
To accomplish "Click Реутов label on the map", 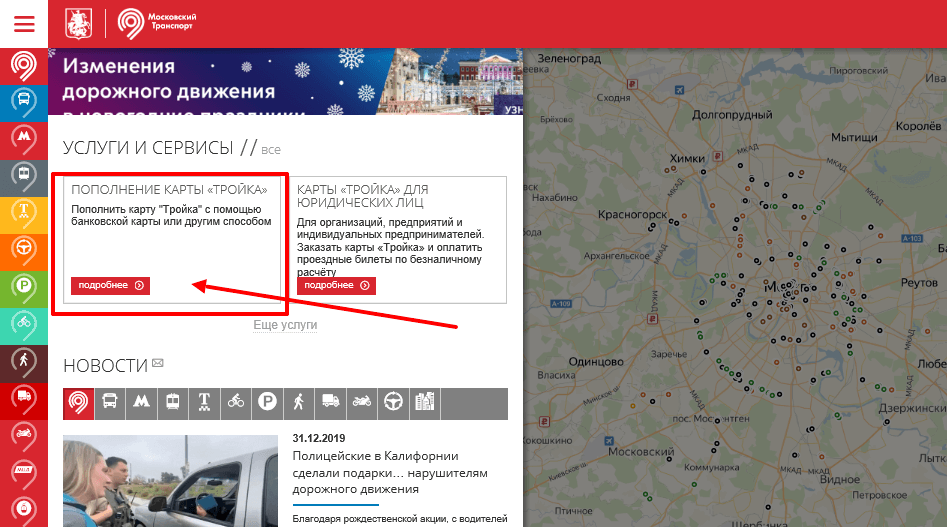I will pyautogui.click(x=919, y=283).
